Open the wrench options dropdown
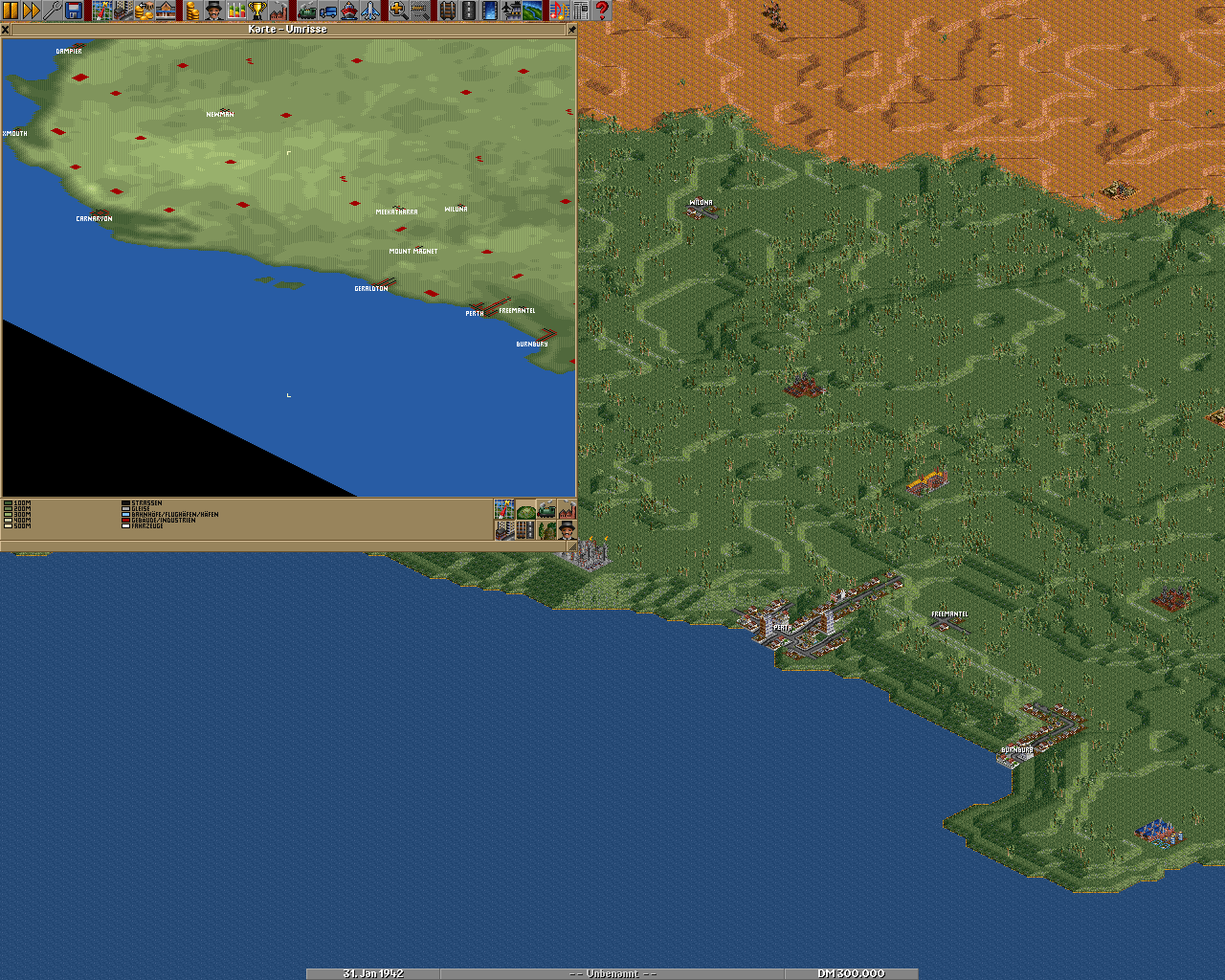The width and height of the screenshot is (1225, 980). click(53, 11)
